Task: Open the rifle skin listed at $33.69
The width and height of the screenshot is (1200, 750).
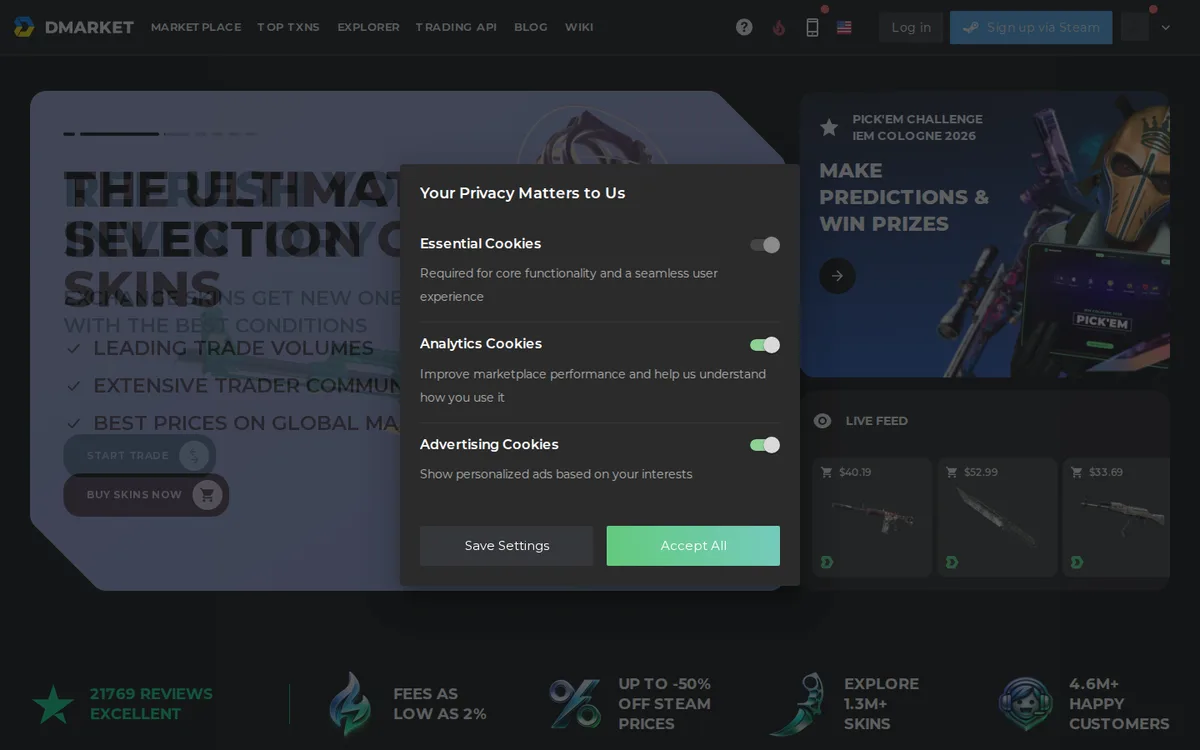Action: tap(1116, 517)
